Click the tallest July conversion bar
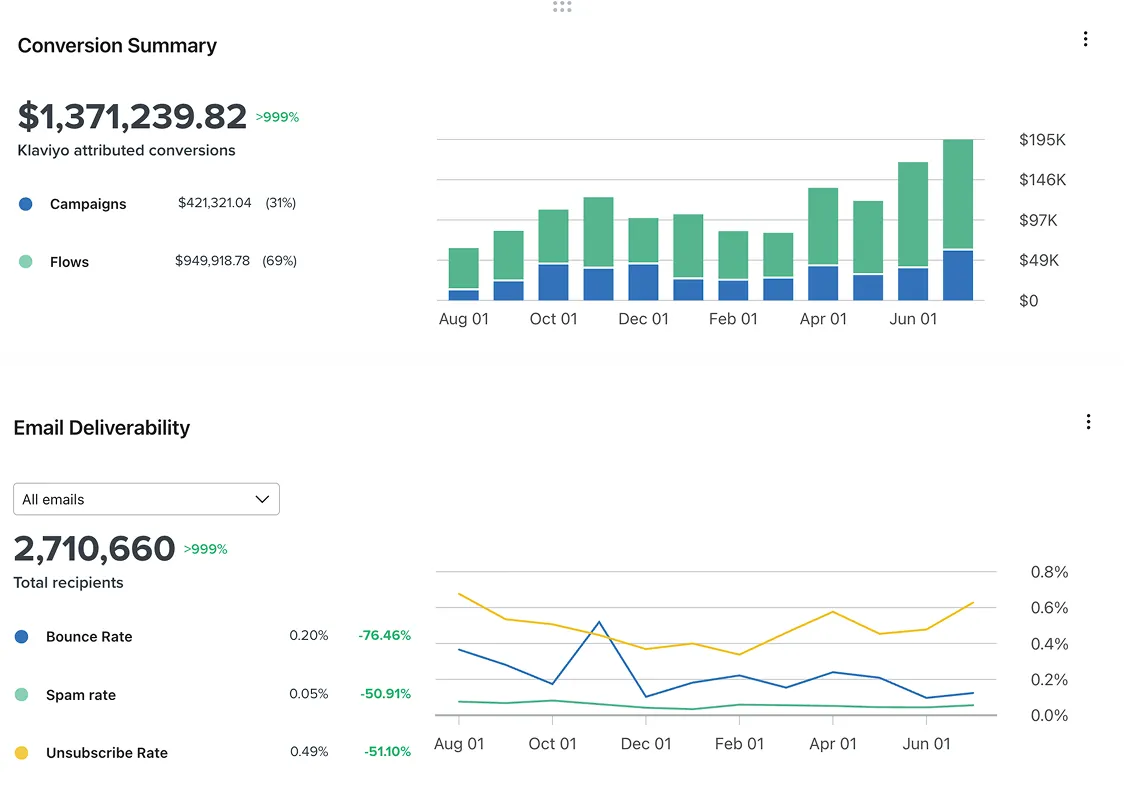 pyautogui.click(x=958, y=219)
